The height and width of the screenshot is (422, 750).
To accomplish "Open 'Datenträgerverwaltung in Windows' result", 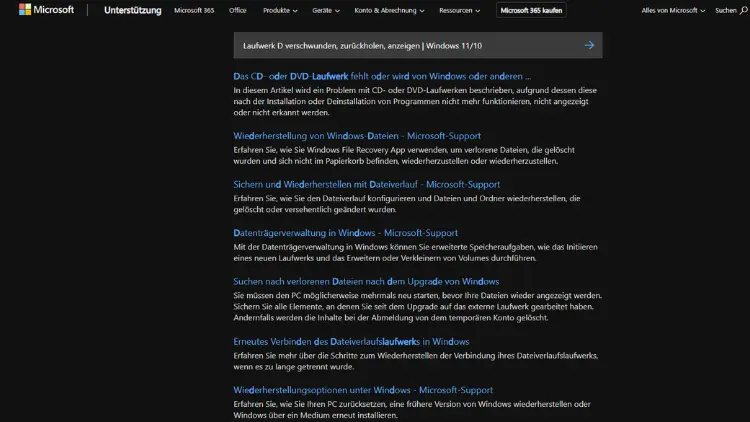I will coord(345,233).
